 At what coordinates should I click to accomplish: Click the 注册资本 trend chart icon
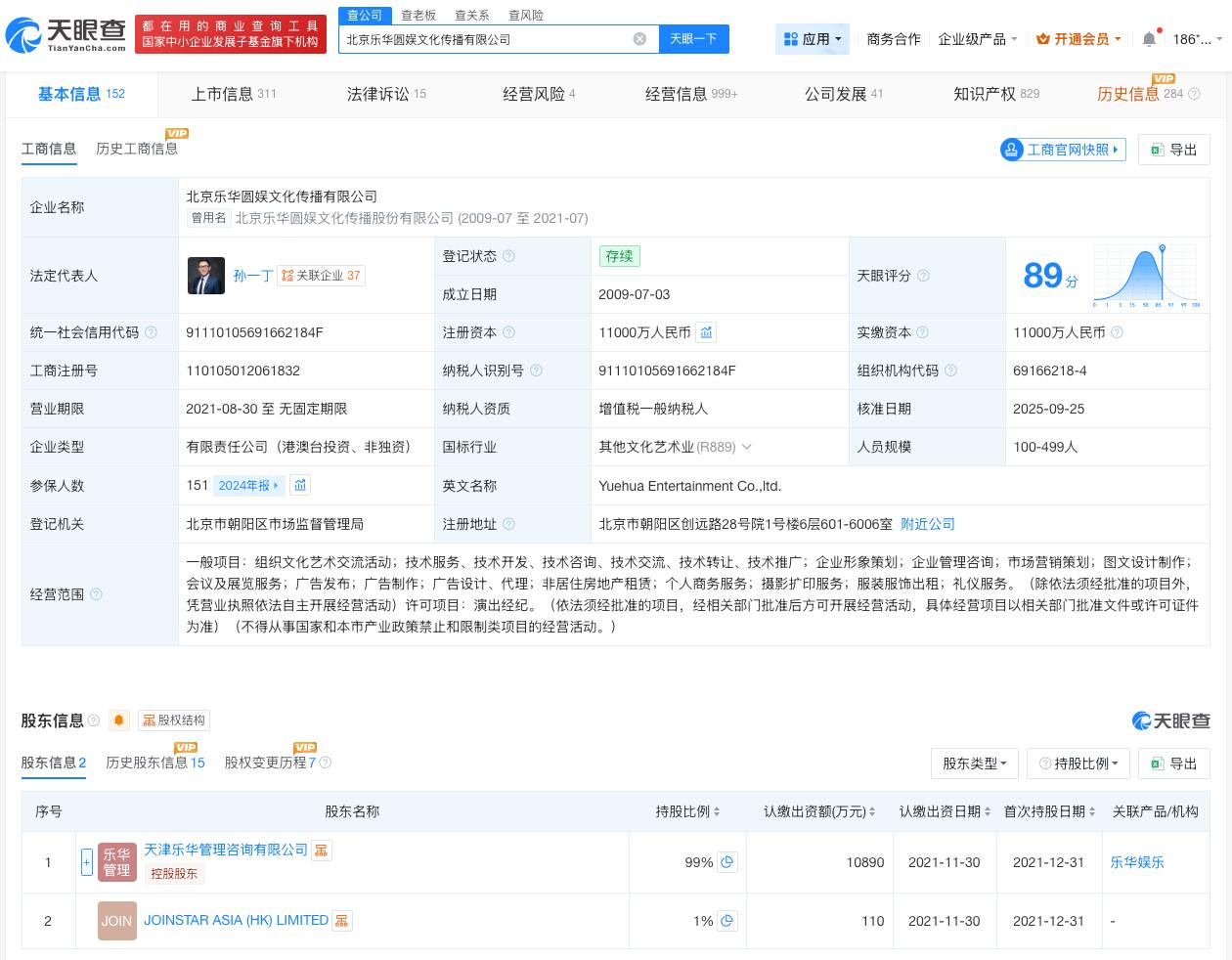[x=706, y=332]
